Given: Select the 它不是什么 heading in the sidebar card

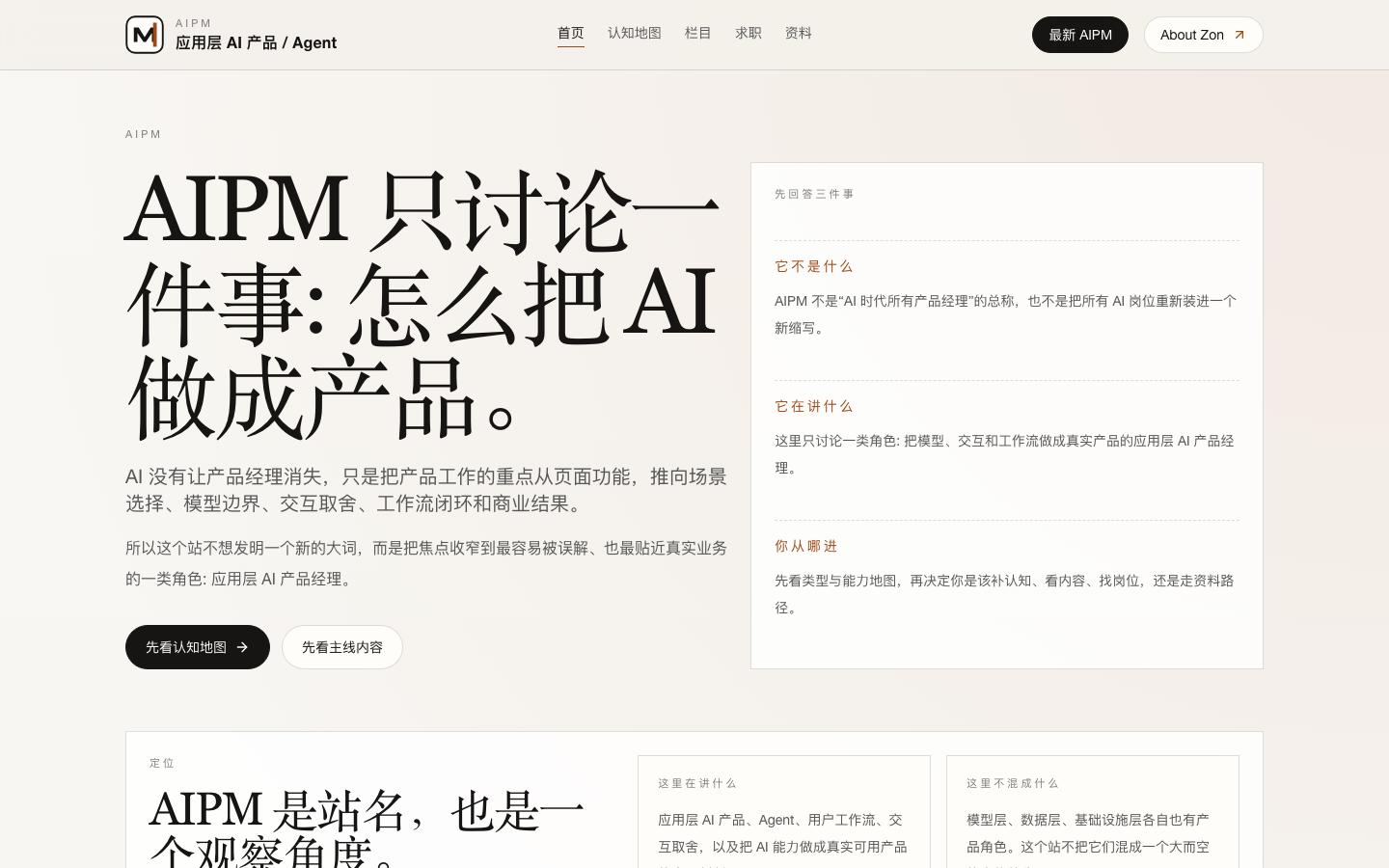Looking at the screenshot, I should click(813, 266).
